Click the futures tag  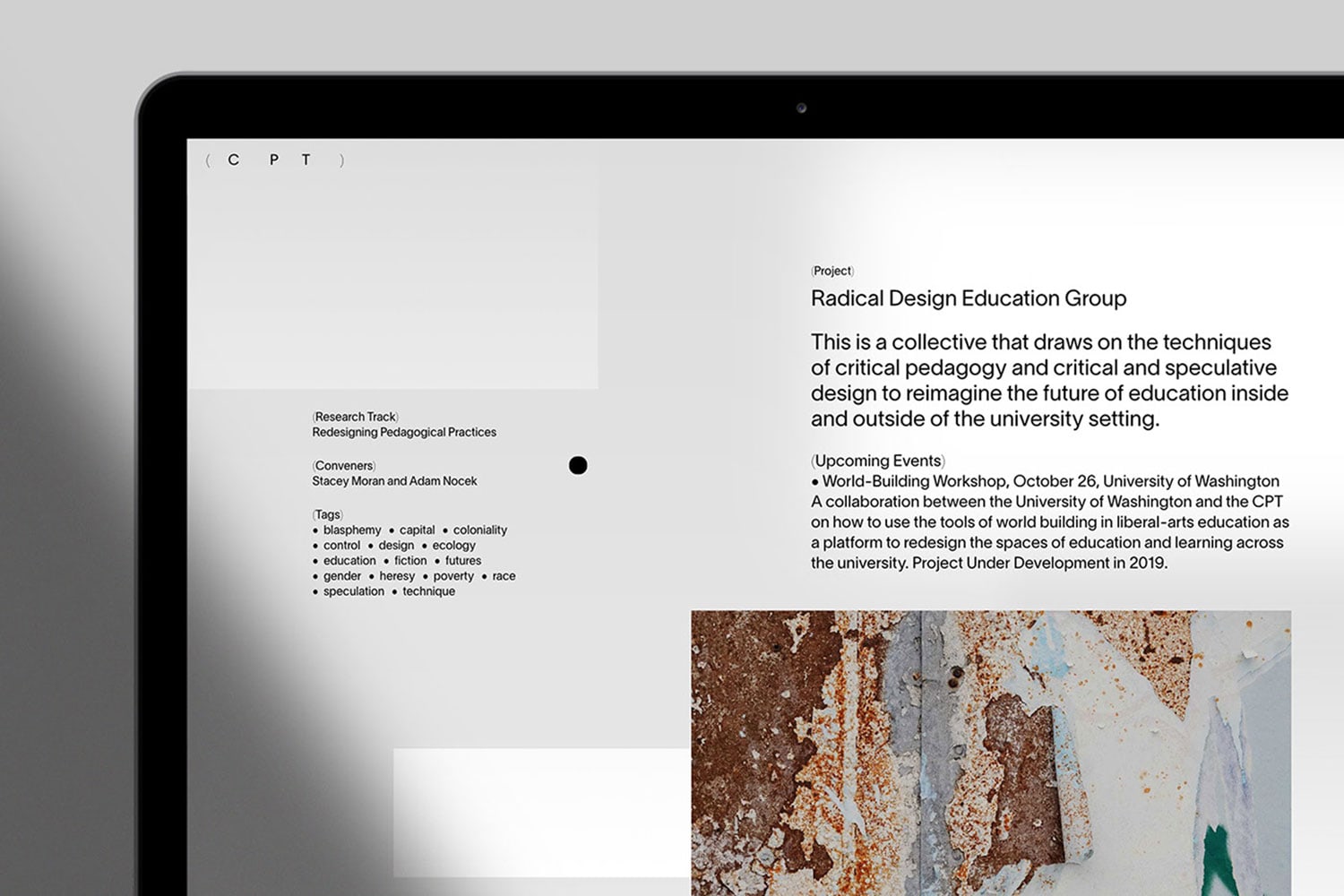(x=462, y=561)
